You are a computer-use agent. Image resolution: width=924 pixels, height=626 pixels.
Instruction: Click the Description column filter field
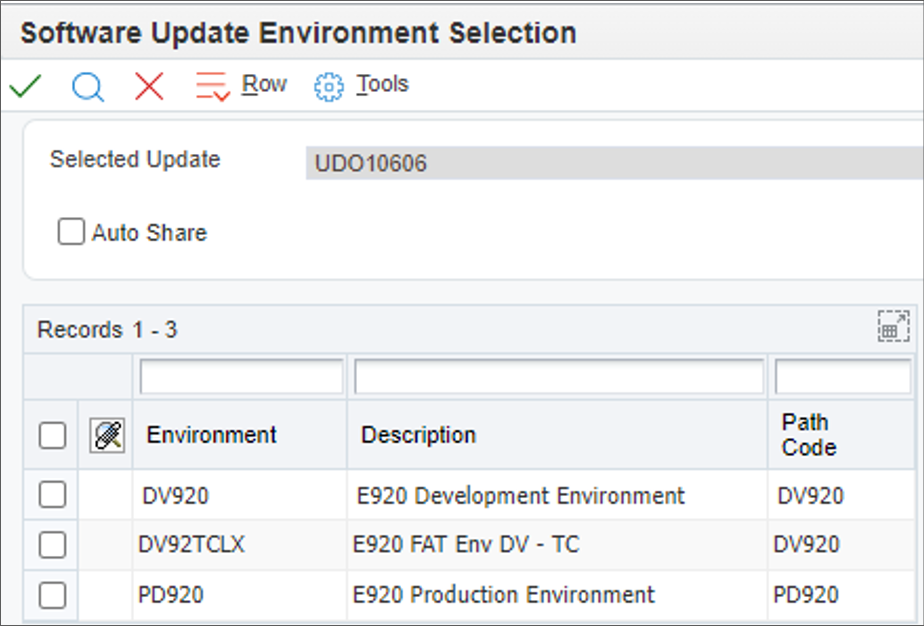tap(558, 377)
